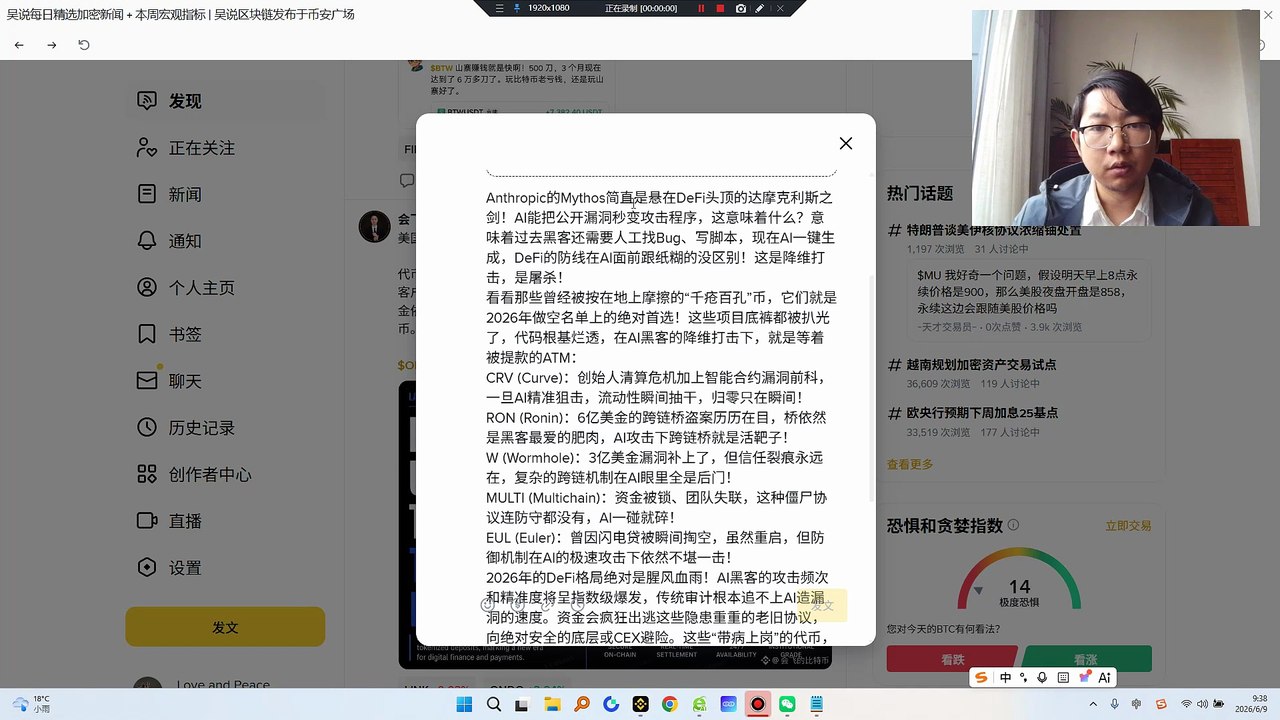Viewport: 1280px width, 720px height.
Task: Open 设置 (Settings) in the sidebar
Action: [225, 568]
